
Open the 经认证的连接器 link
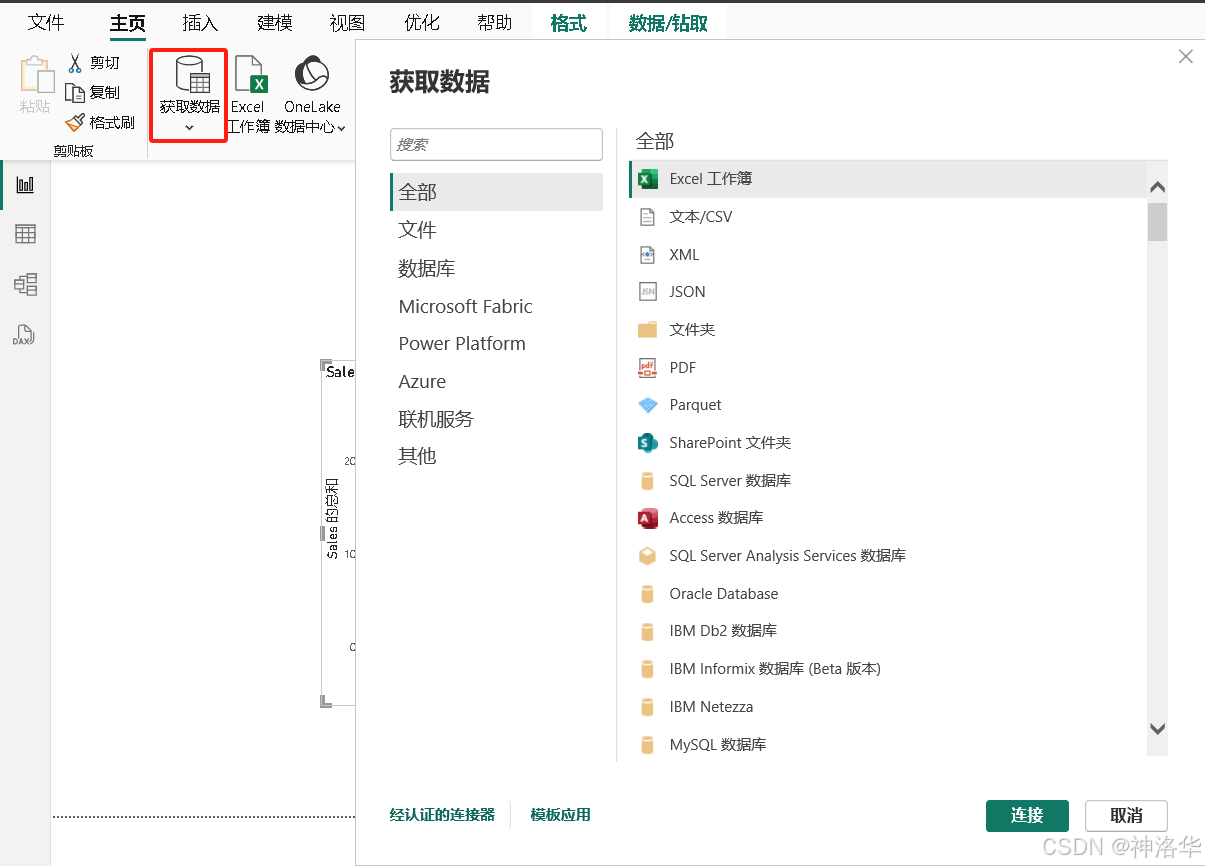click(442, 815)
